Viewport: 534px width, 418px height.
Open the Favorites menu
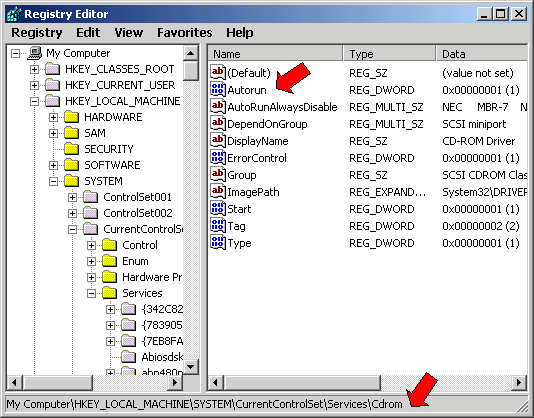pos(185,33)
